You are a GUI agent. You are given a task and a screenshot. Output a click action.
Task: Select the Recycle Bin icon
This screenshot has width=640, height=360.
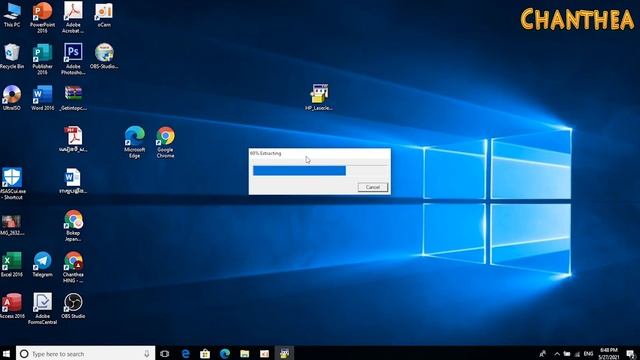pyautogui.click(x=12, y=56)
